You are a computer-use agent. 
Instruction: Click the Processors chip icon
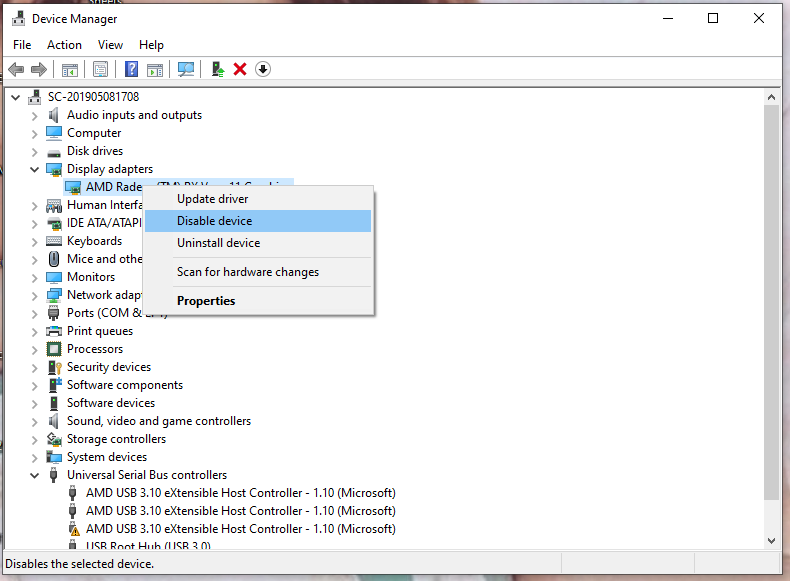pyautogui.click(x=54, y=349)
